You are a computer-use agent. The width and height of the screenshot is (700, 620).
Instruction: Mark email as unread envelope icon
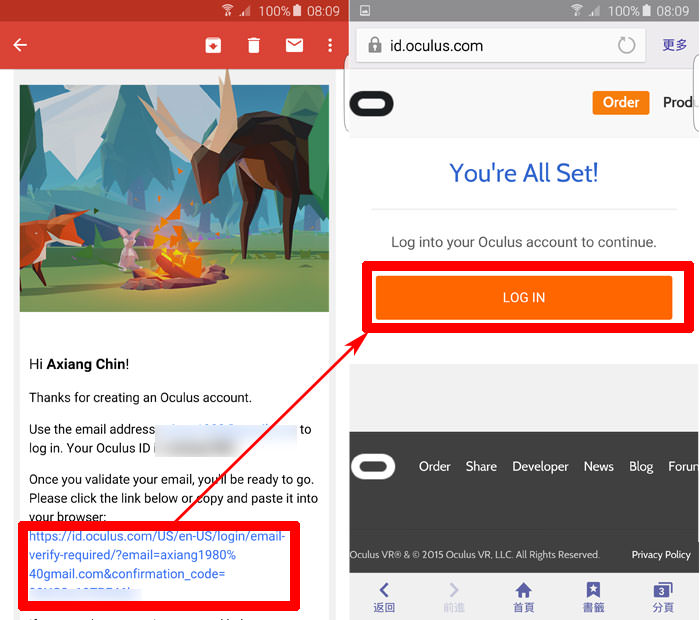(x=294, y=45)
